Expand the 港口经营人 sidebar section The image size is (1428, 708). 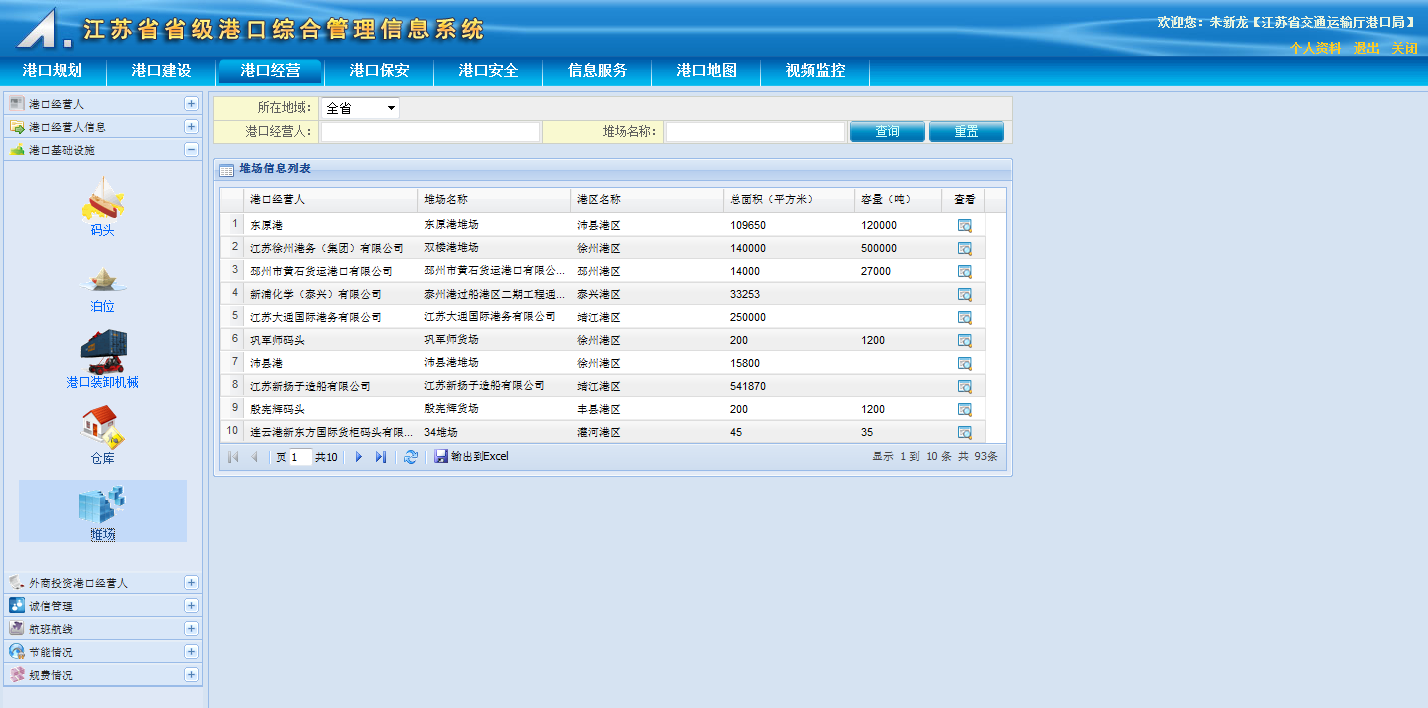pyautogui.click(x=191, y=104)
